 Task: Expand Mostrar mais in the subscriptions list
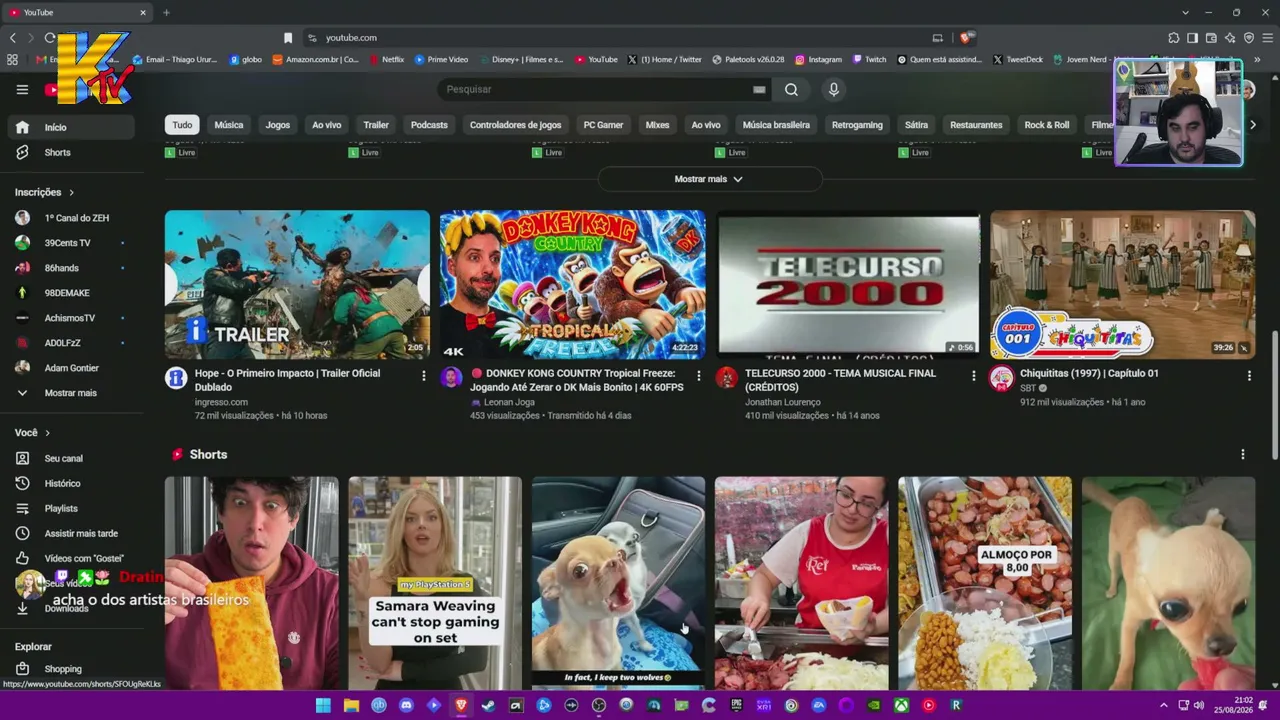click(69, 393)
